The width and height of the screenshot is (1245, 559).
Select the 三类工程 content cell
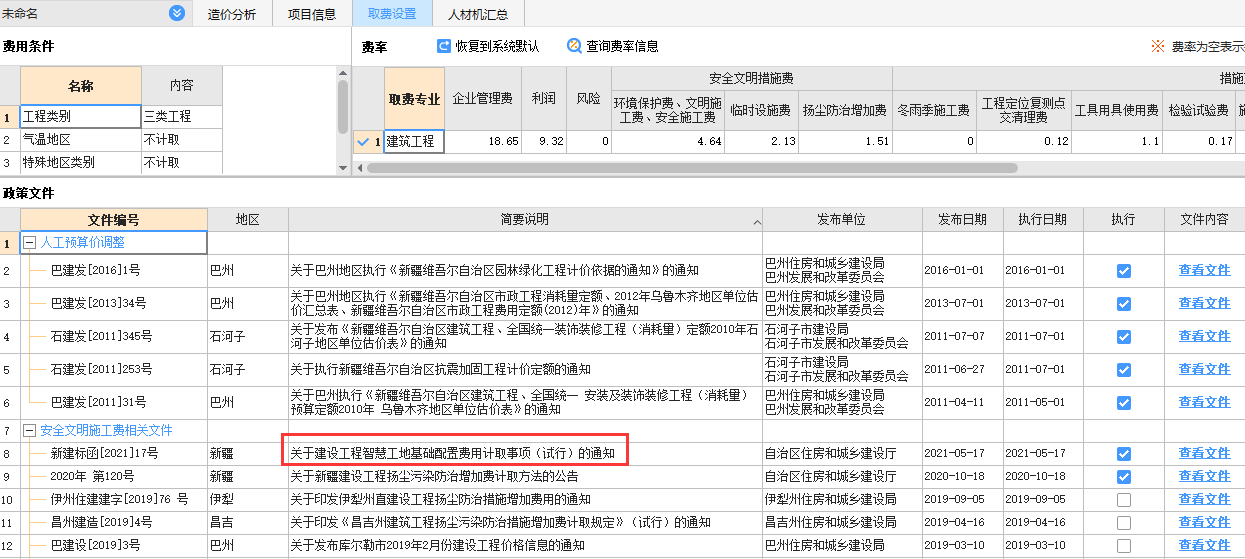182,117
